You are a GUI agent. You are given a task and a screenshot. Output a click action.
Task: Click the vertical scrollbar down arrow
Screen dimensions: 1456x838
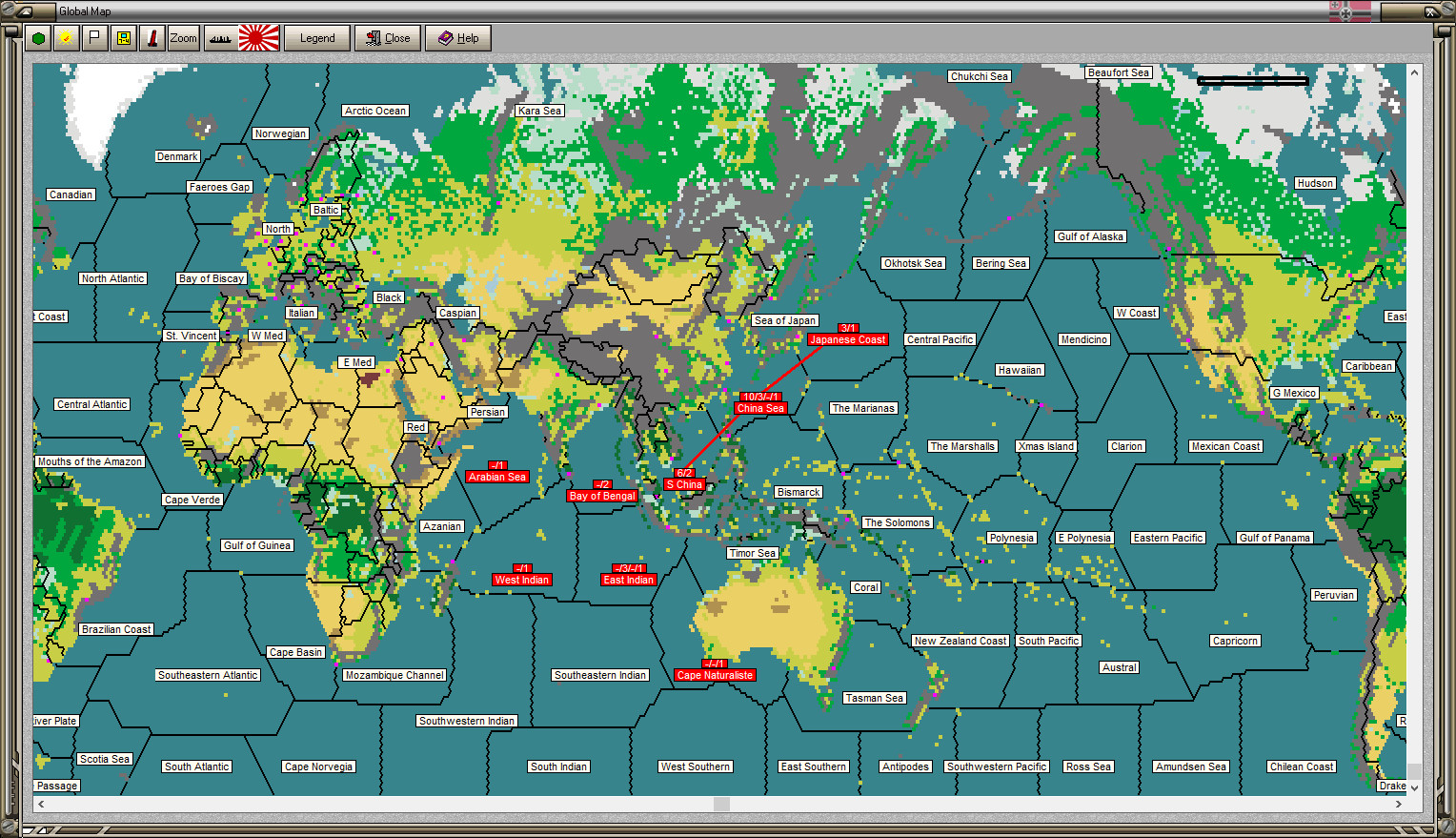coord(1415,787)
